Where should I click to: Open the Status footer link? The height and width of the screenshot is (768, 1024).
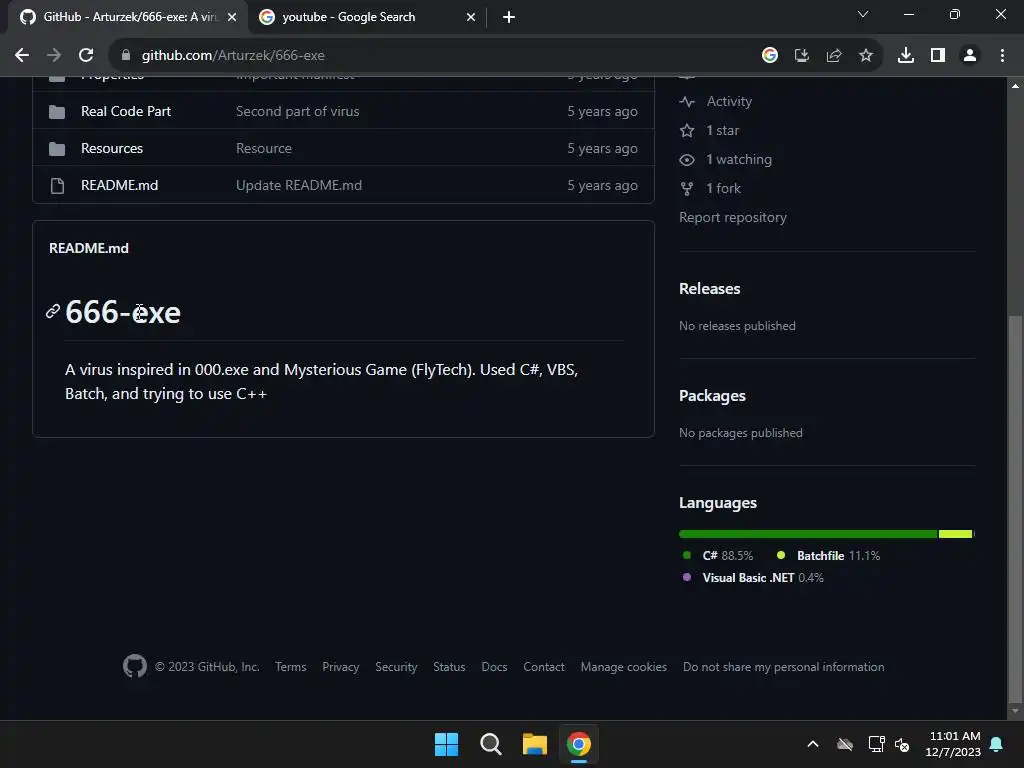click(449, 667)
